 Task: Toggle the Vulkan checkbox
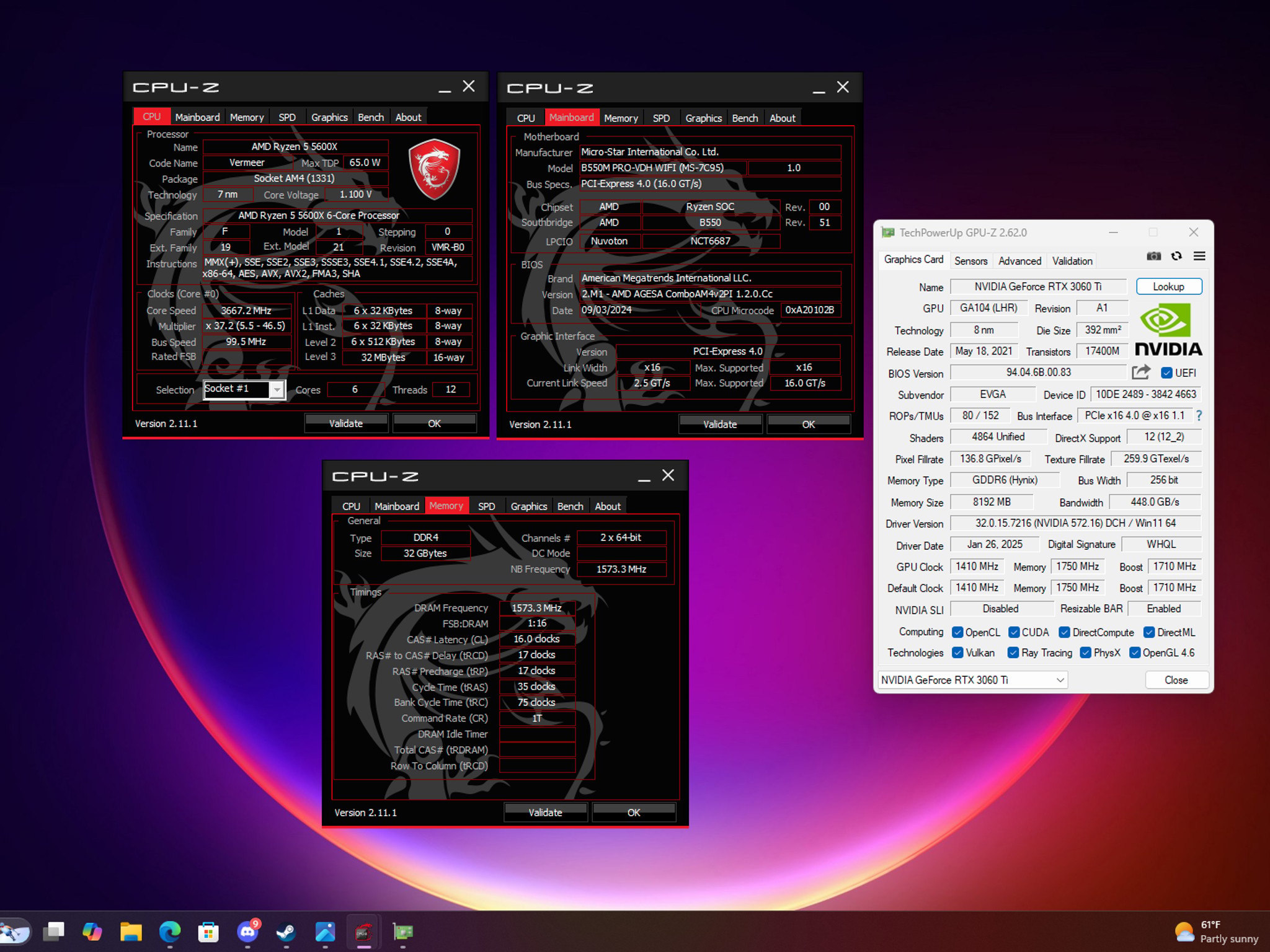coord(957,653)
